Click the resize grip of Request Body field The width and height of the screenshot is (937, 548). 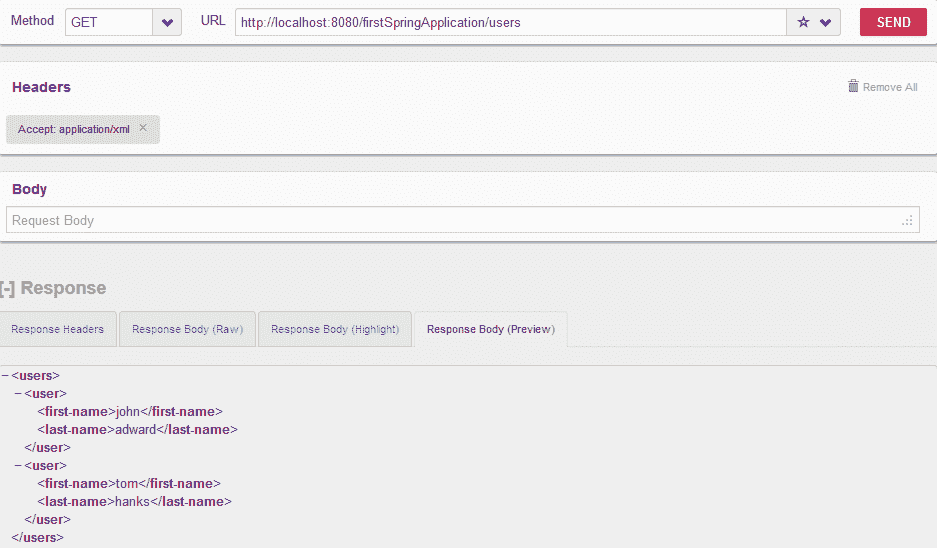908,221
